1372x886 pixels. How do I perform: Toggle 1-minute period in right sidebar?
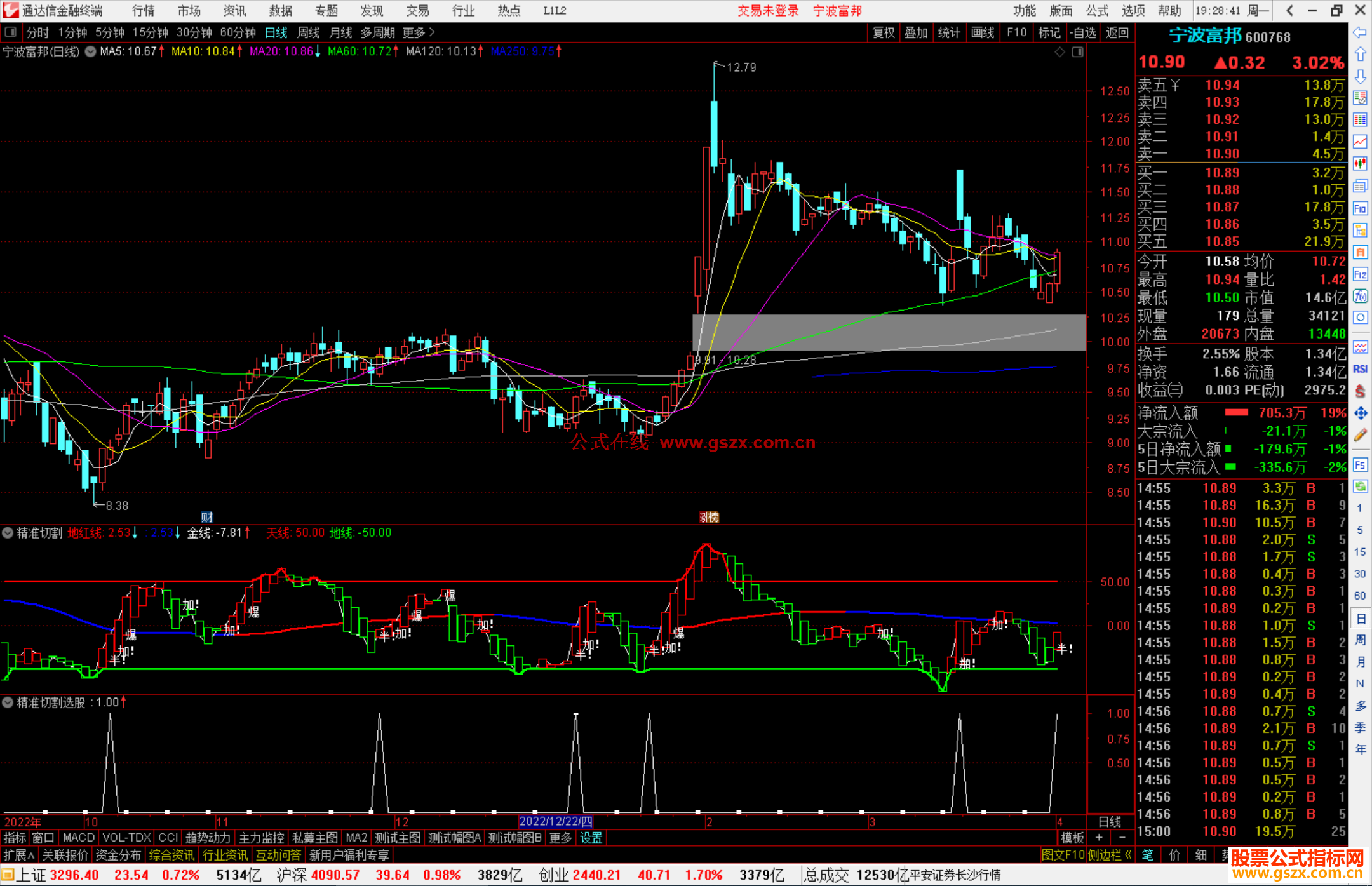[x=1360, y=508]
